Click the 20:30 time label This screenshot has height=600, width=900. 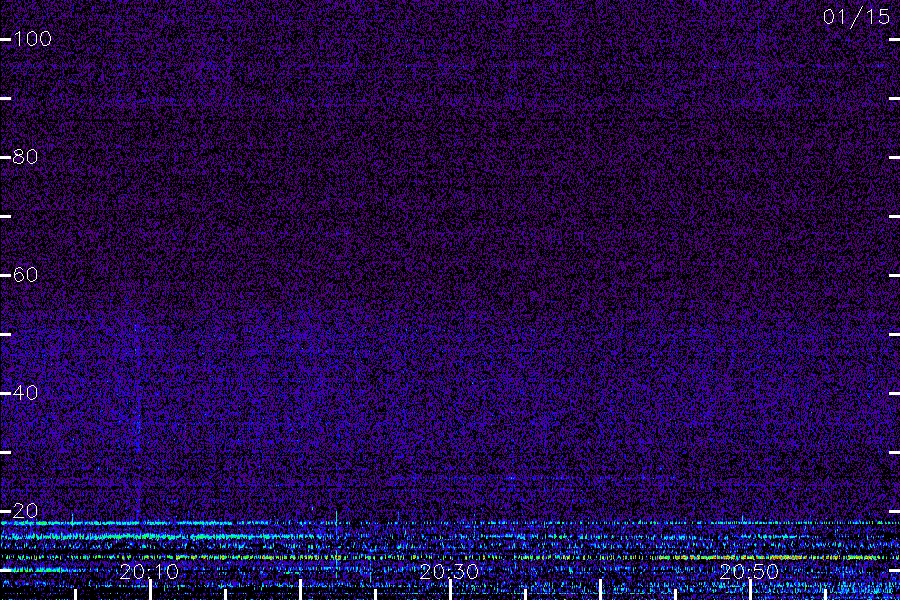tap(449, 572)
